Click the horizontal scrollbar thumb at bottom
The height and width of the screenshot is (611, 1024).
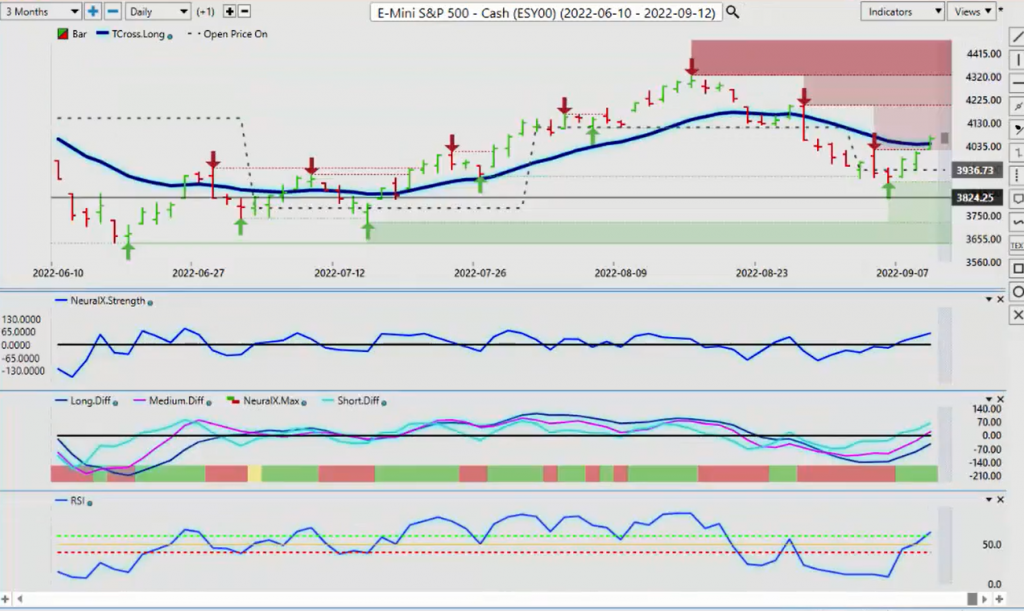pyautogui.click(x=972, y=599)
